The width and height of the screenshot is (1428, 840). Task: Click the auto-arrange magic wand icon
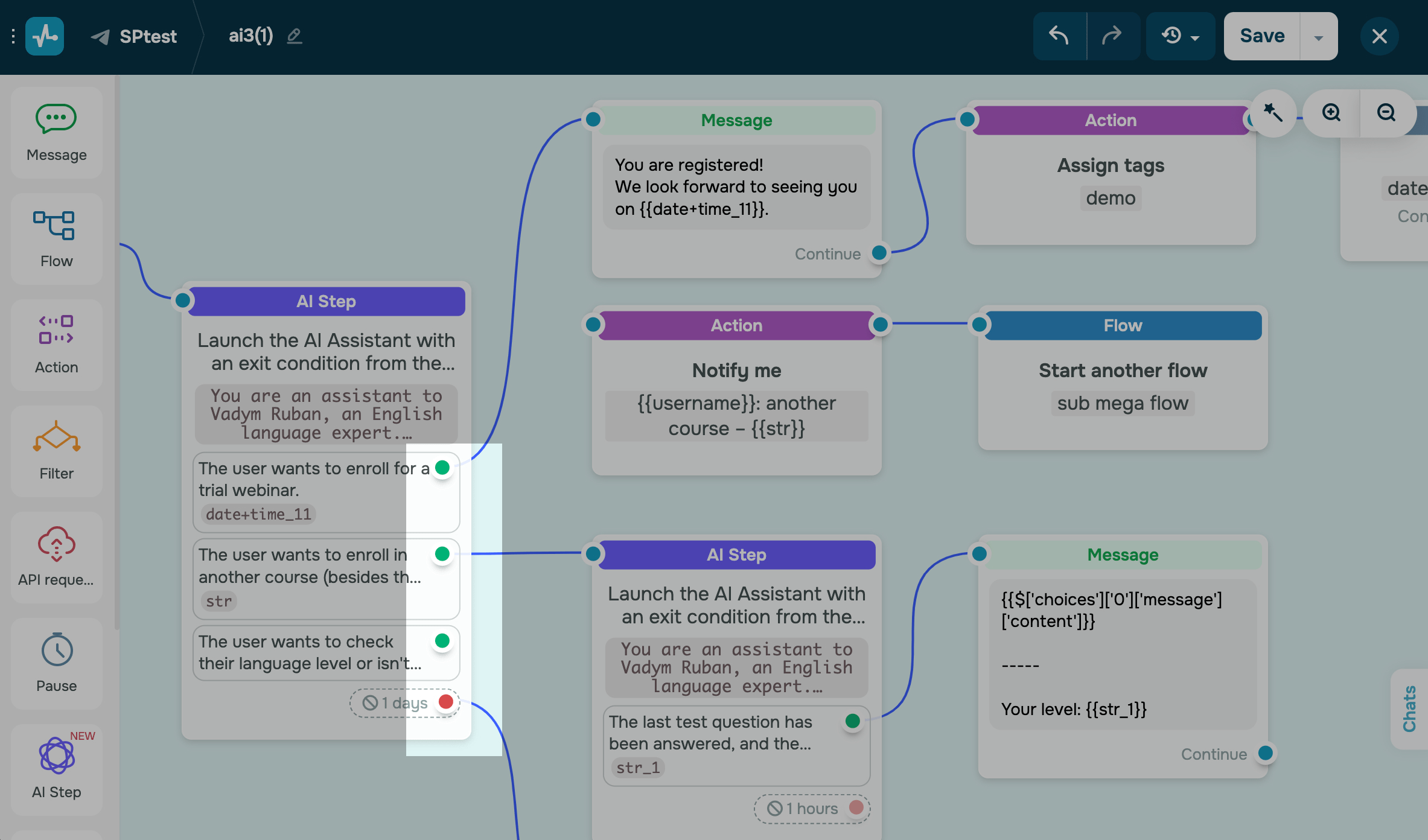tap(1273, 113)
